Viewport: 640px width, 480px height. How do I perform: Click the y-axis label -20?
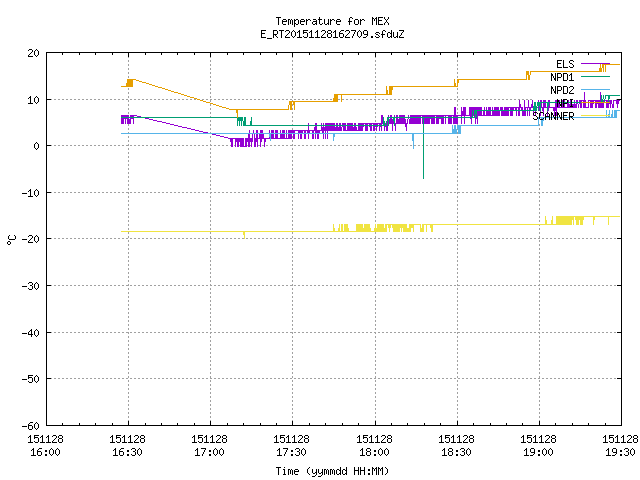coord(31,239)
